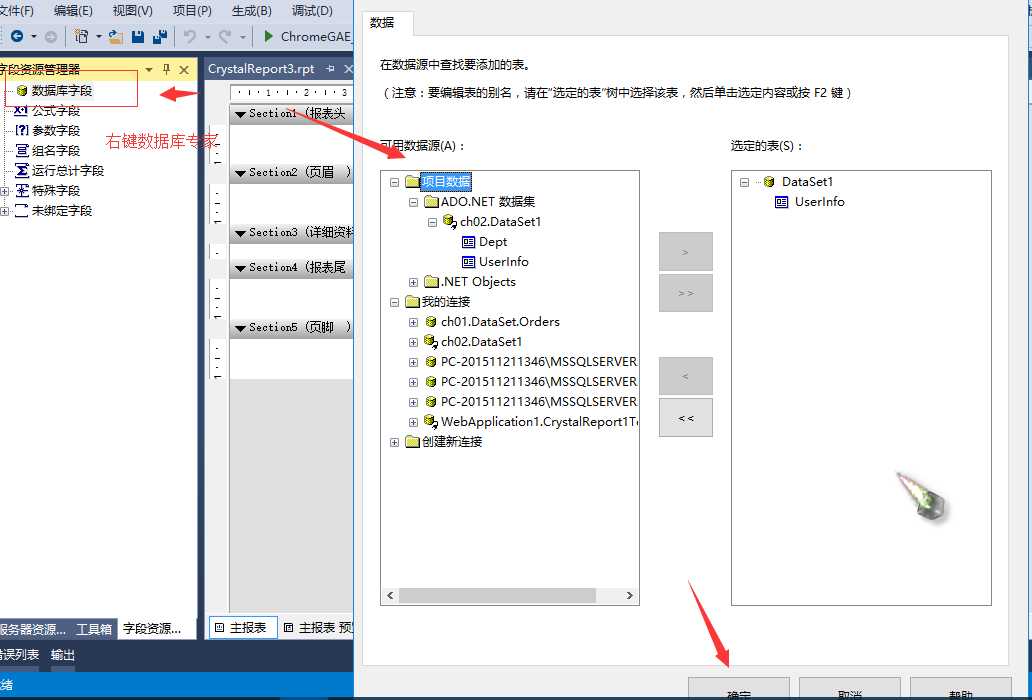1032x700 pixels.
Task: Open the 编辑(E) menu
Action: [x=73, y=11]
